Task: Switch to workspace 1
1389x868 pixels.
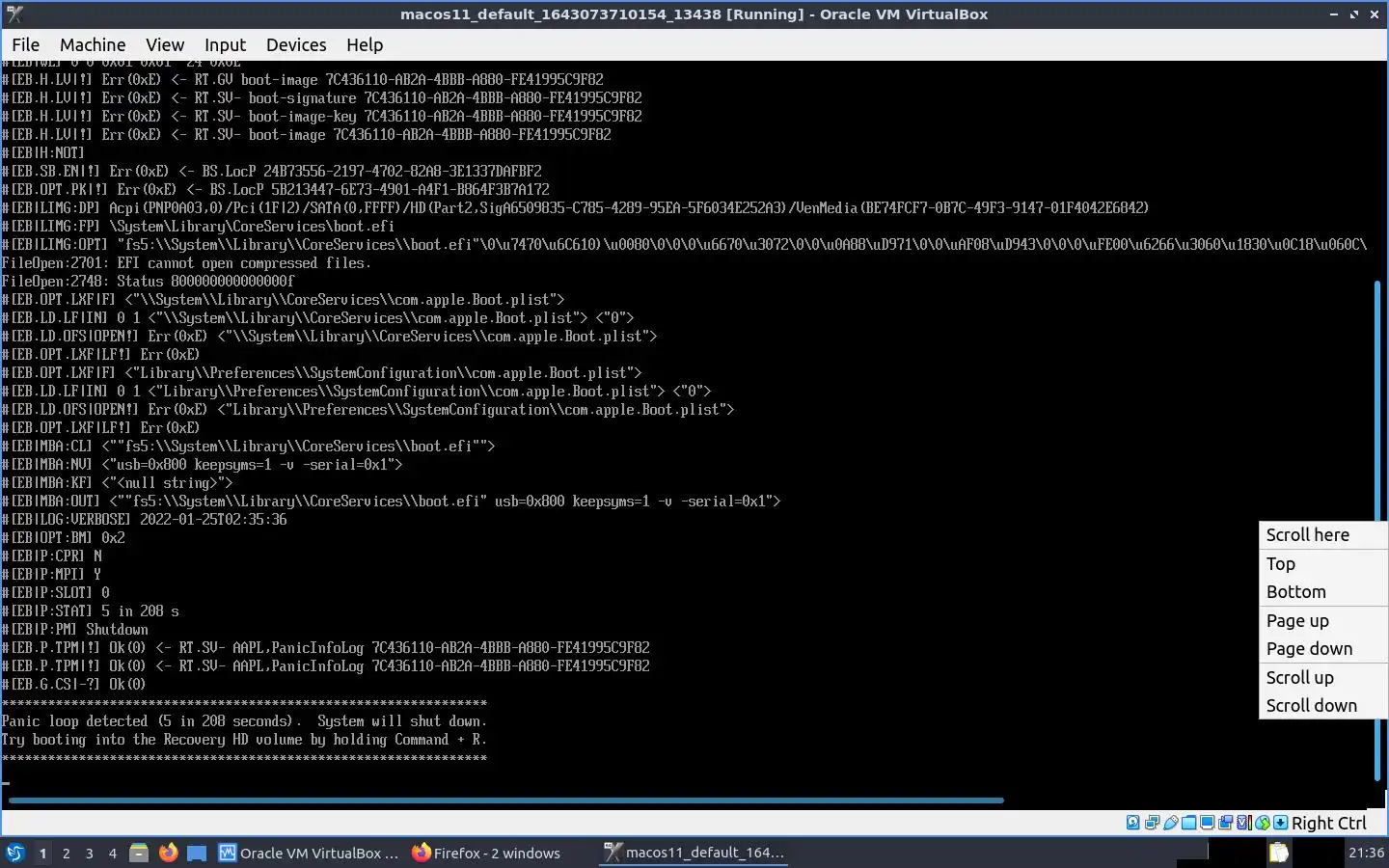Action: tap(42, 853)
